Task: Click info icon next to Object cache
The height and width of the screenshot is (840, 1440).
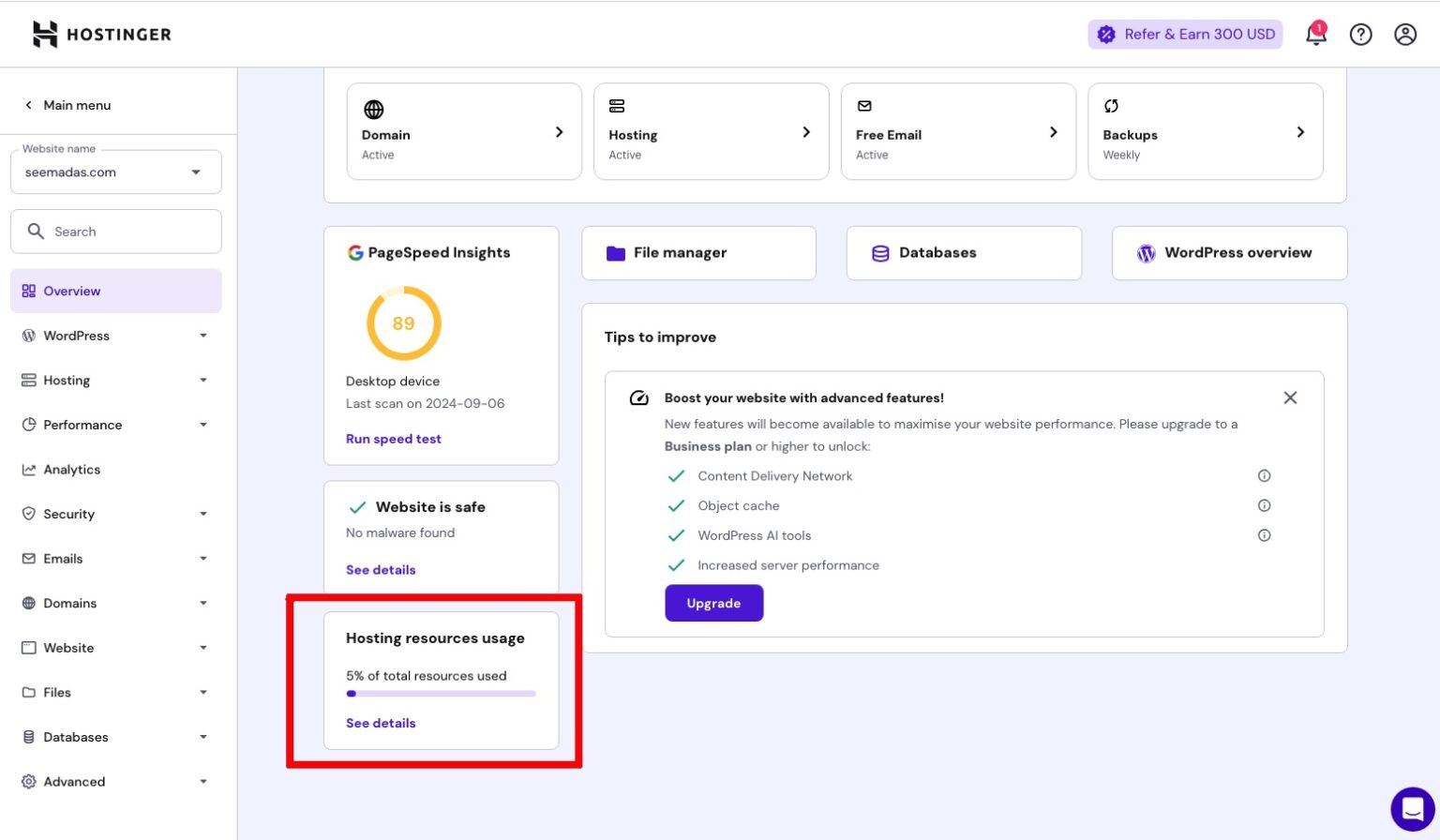Action: point(1264,506)
